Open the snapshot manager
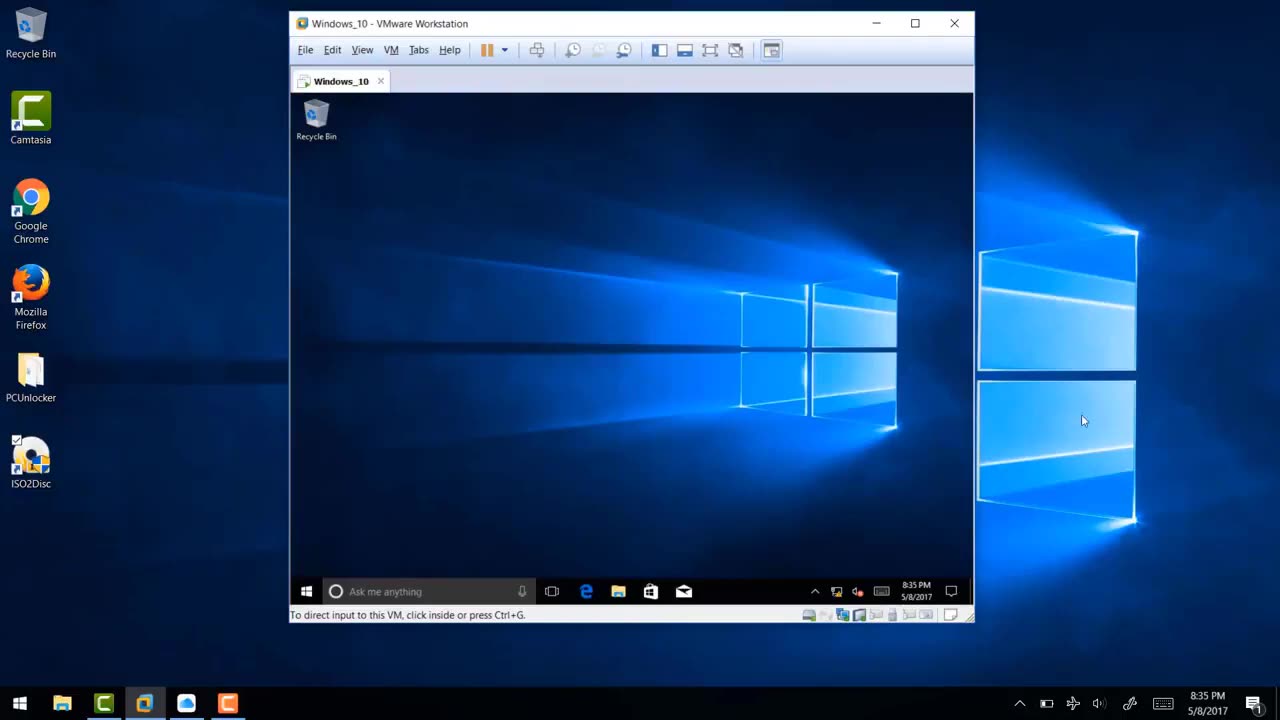This screenshot has height=720, width=1280. [624, 50]
